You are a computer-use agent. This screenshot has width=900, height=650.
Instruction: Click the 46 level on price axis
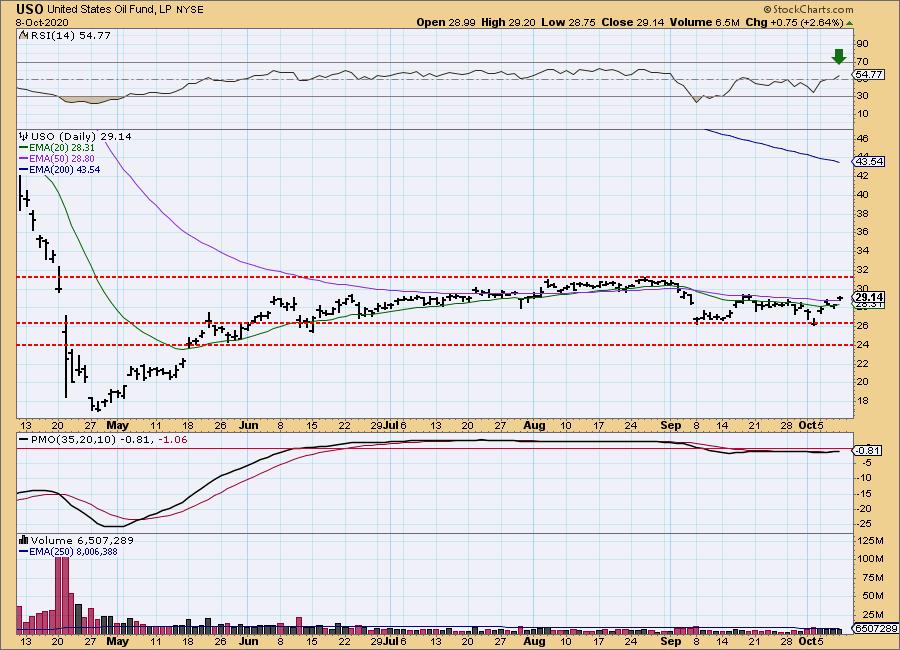[x=862, y=138]
